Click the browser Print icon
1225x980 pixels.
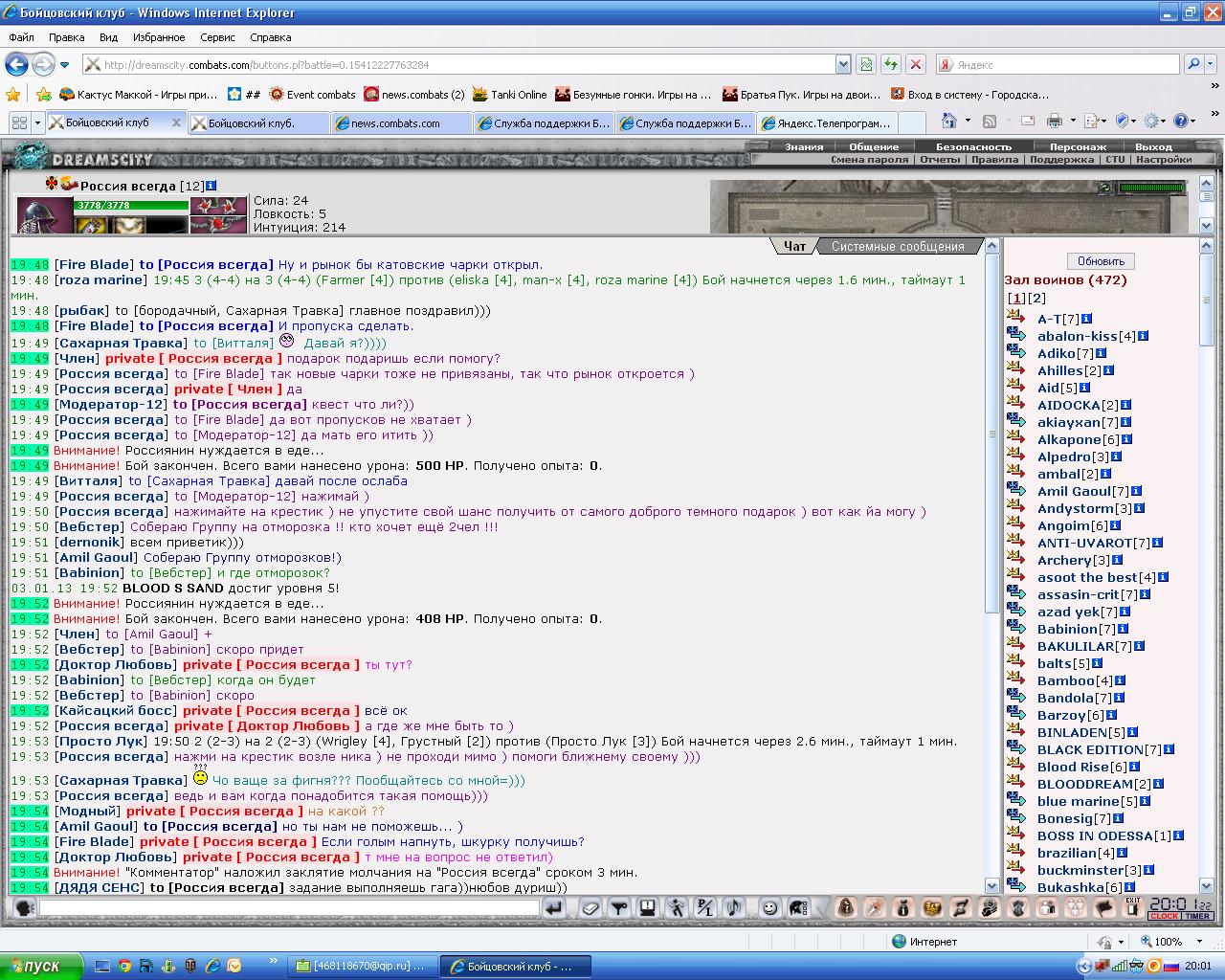click(x=1055, y=121)
